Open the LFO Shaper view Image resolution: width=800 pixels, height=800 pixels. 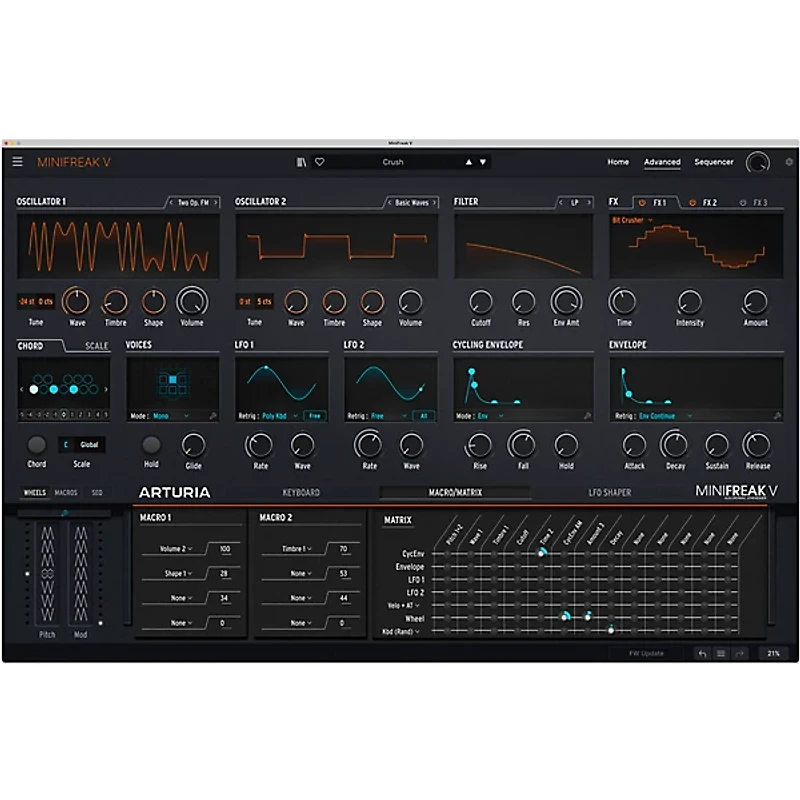coord(610,492)
